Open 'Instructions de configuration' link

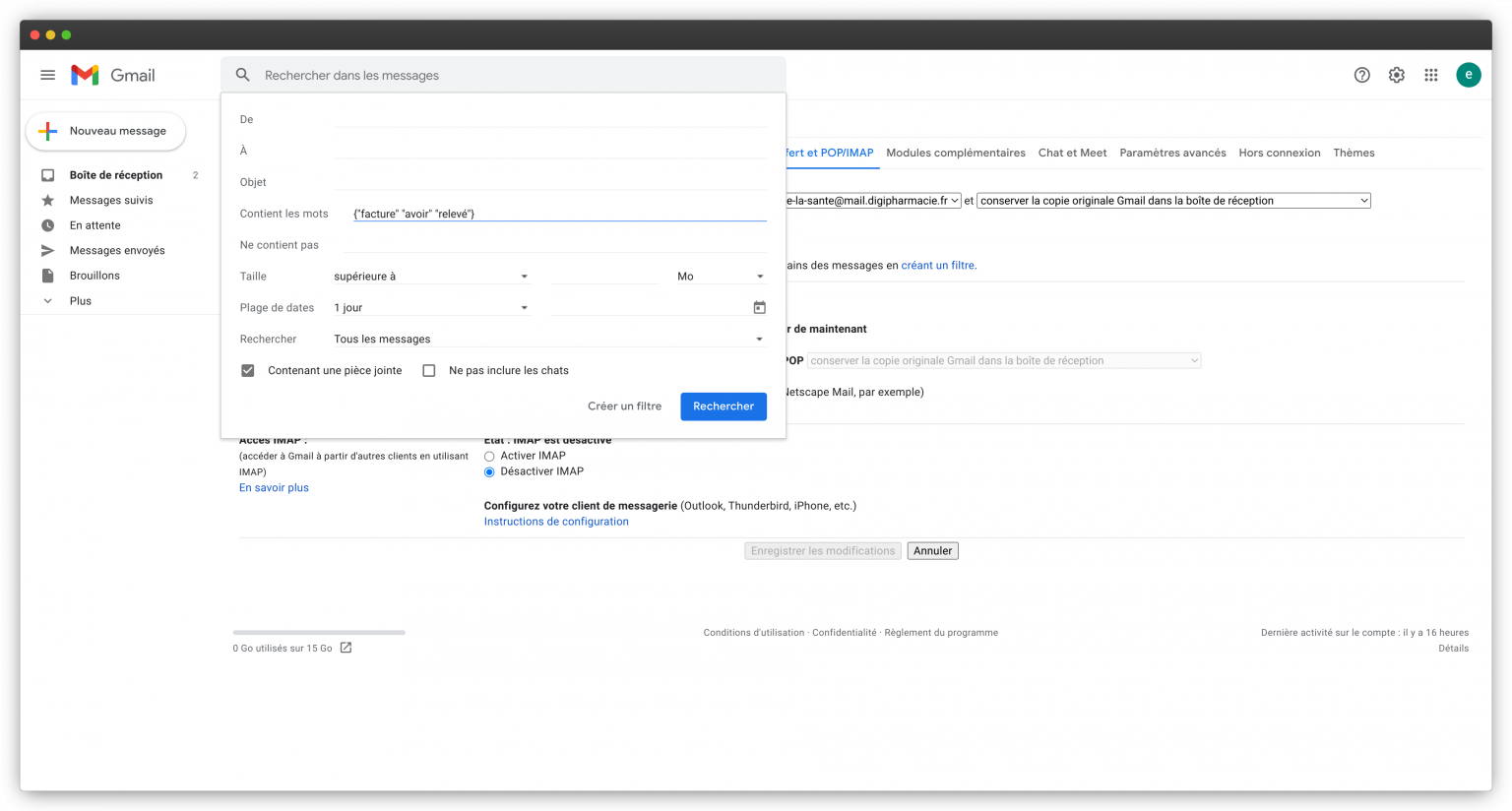click(556, 521)
